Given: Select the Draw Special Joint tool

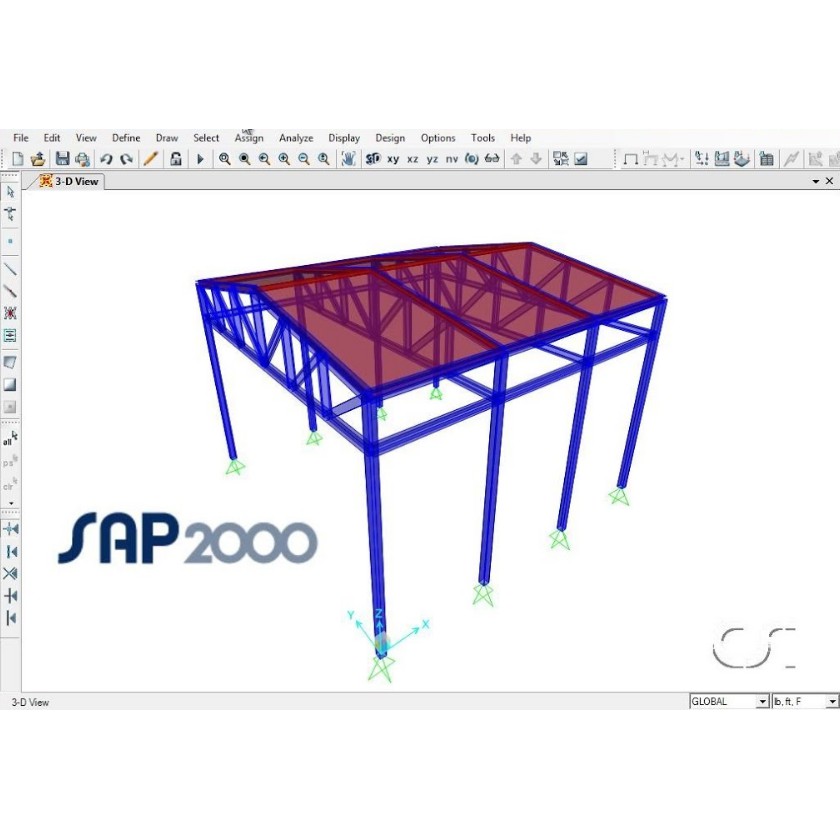Looking at the screenshot, I should pos(10,241).
